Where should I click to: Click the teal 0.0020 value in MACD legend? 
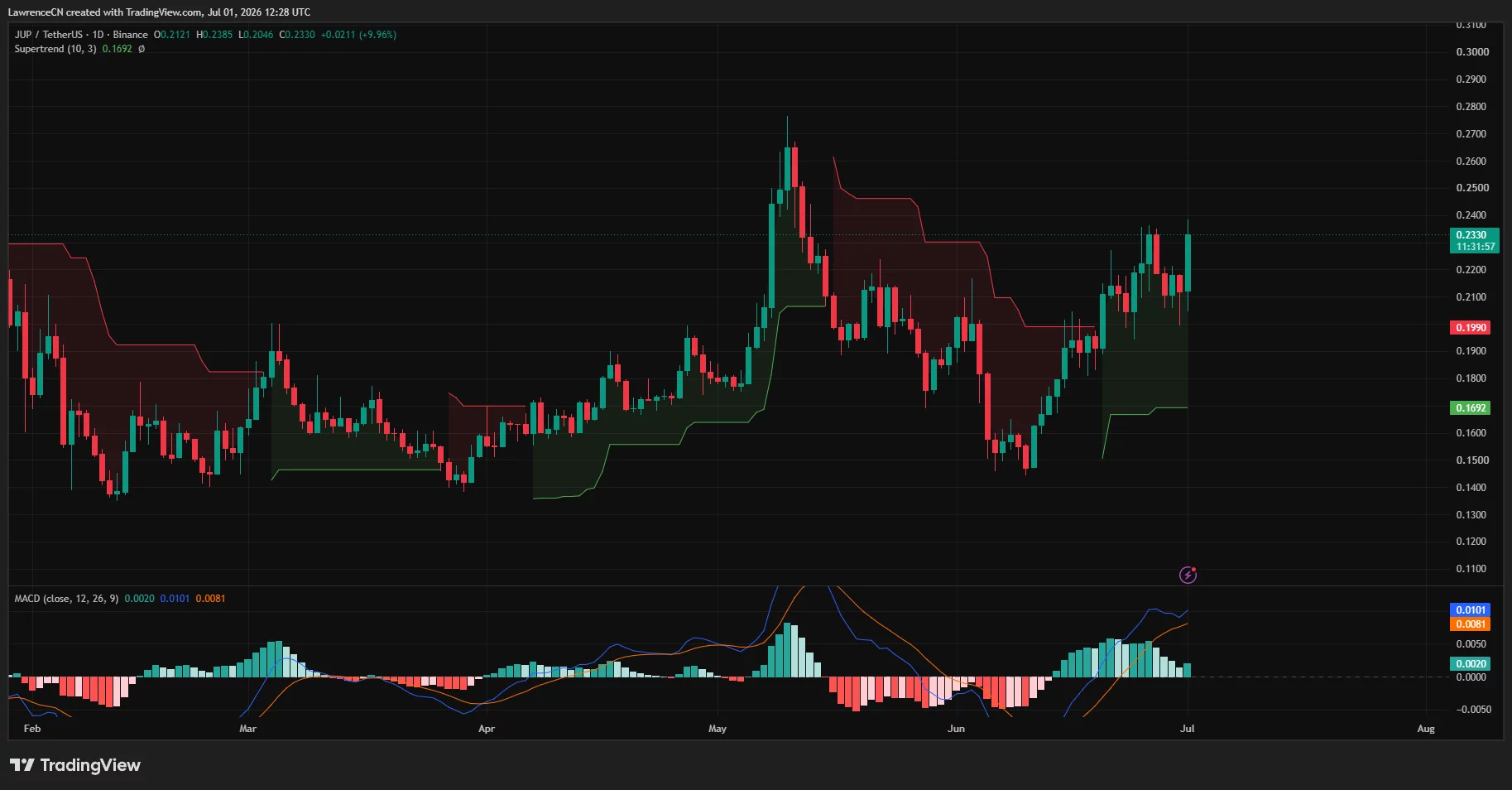(x=140, y=599)
